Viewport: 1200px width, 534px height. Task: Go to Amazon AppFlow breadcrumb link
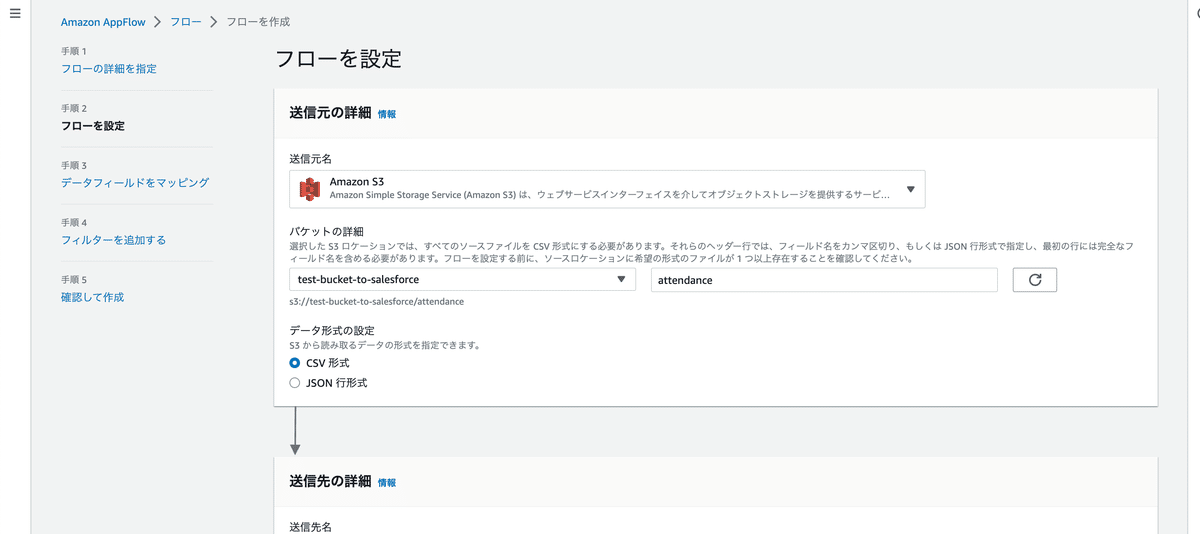(x=104, y=21)
